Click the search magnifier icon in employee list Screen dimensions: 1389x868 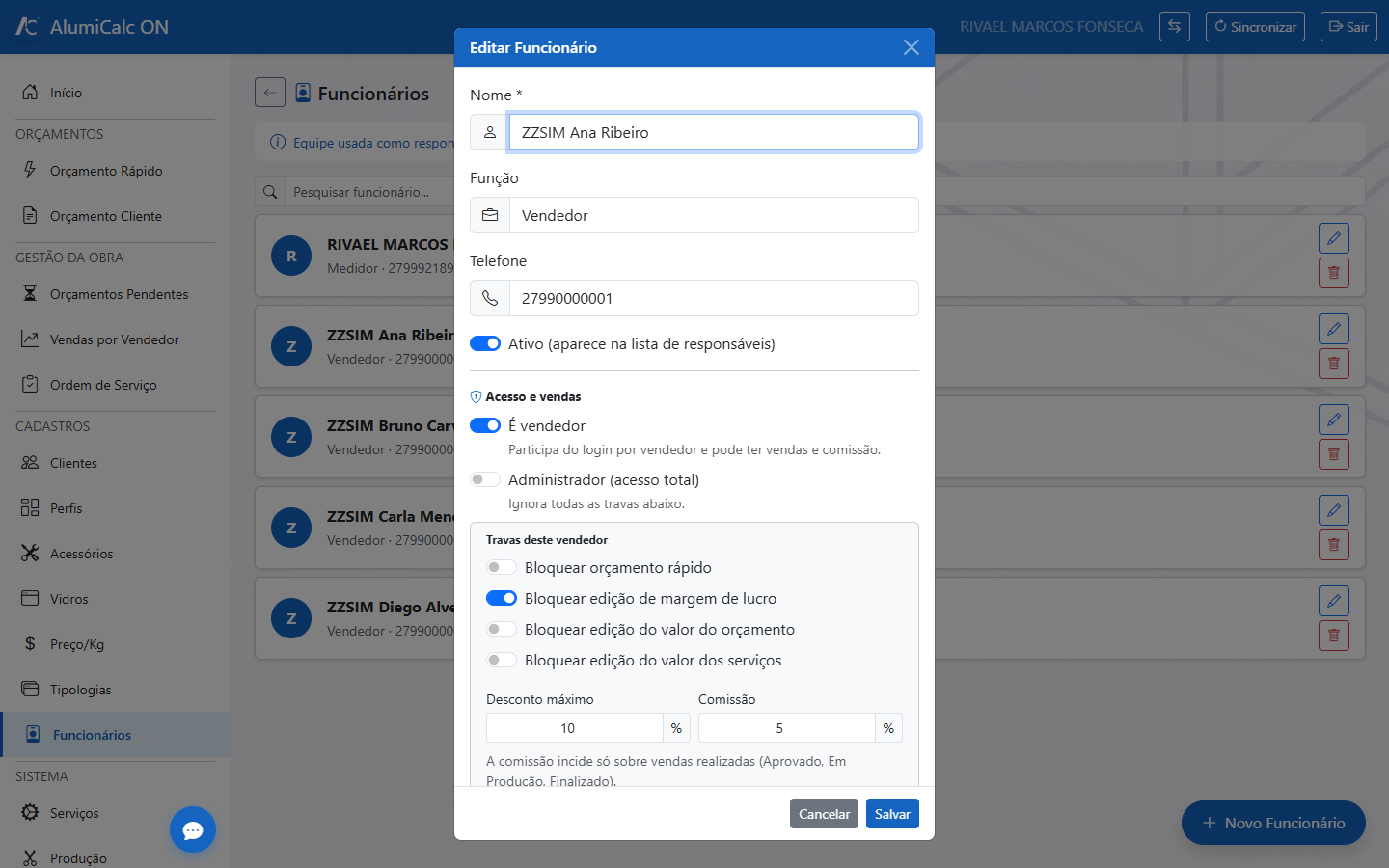pos(270,192)
